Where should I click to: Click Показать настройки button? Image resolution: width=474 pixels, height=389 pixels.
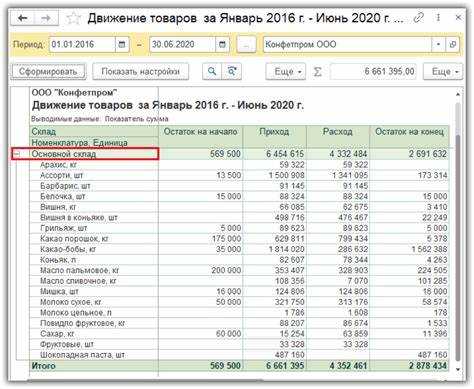click(x=140, y=71)
